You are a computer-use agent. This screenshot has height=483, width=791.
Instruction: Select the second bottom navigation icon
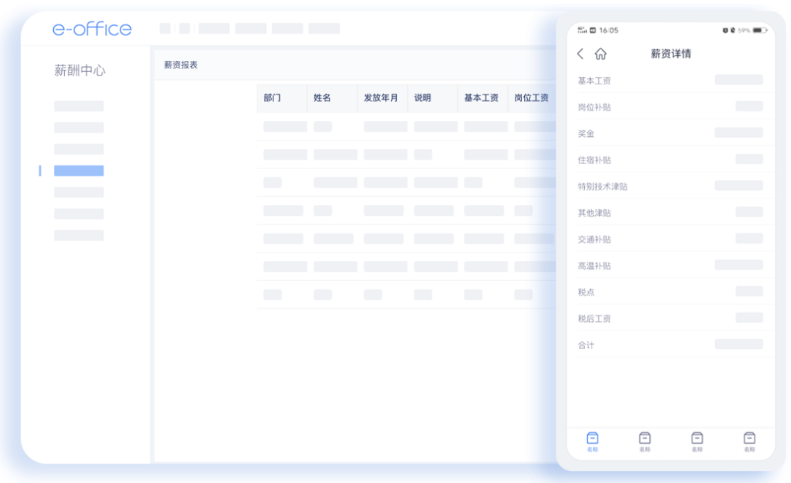[645, 440]
